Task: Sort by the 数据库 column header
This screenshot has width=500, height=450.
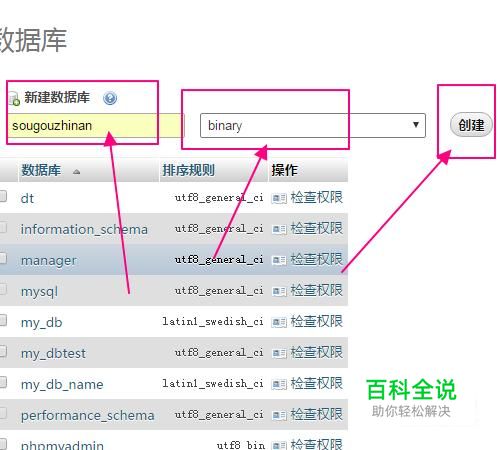Action: click(x=41, y=170)
